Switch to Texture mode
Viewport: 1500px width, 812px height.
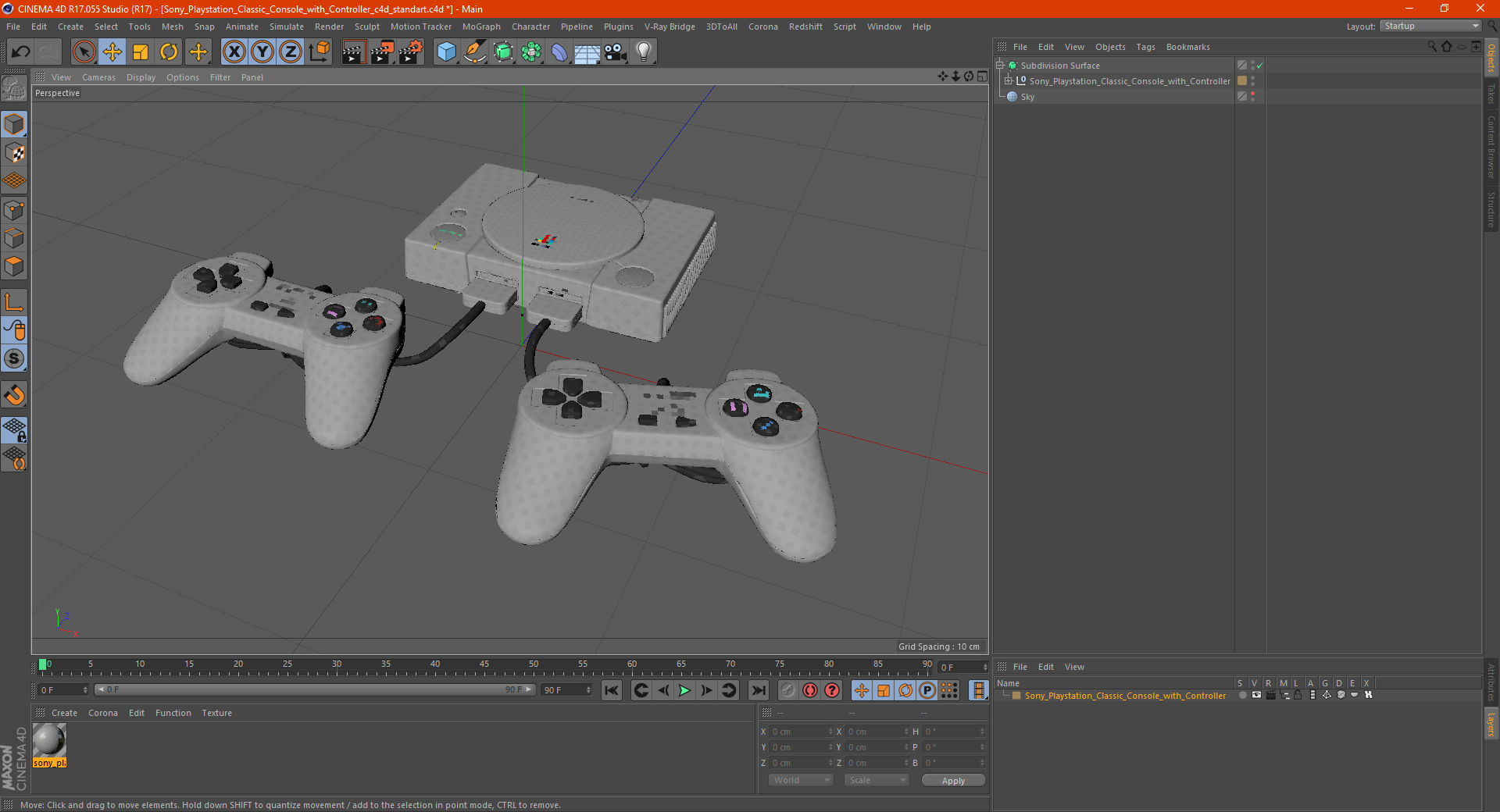[x=14, y=153]
